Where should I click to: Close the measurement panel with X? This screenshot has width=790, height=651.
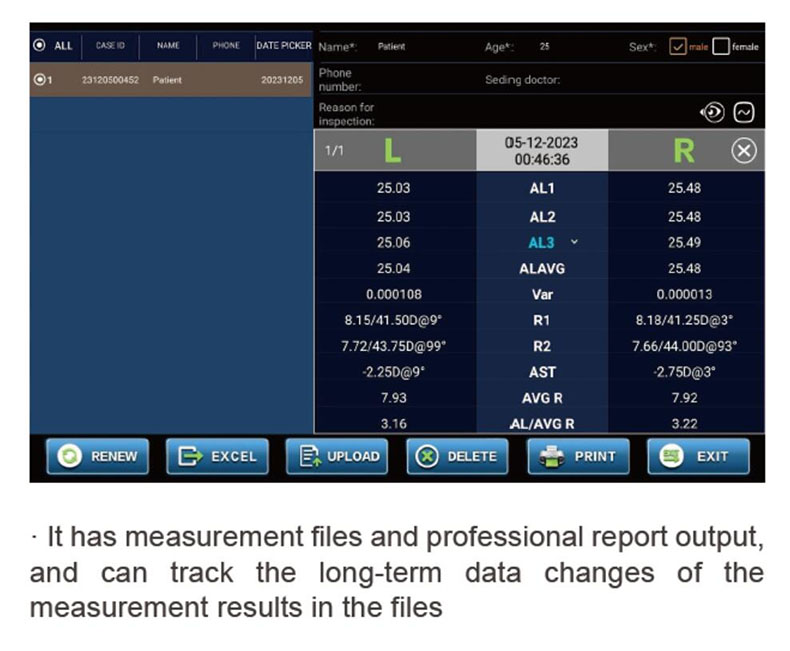click(744, 152)
